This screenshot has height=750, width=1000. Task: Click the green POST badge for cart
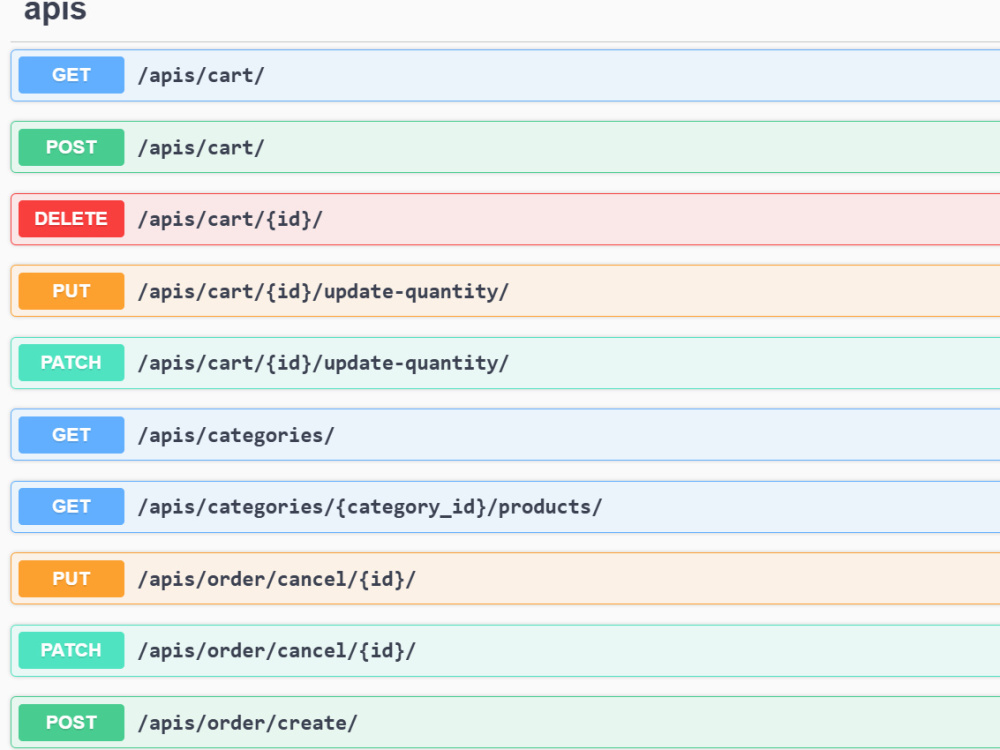tap(71, 147)
